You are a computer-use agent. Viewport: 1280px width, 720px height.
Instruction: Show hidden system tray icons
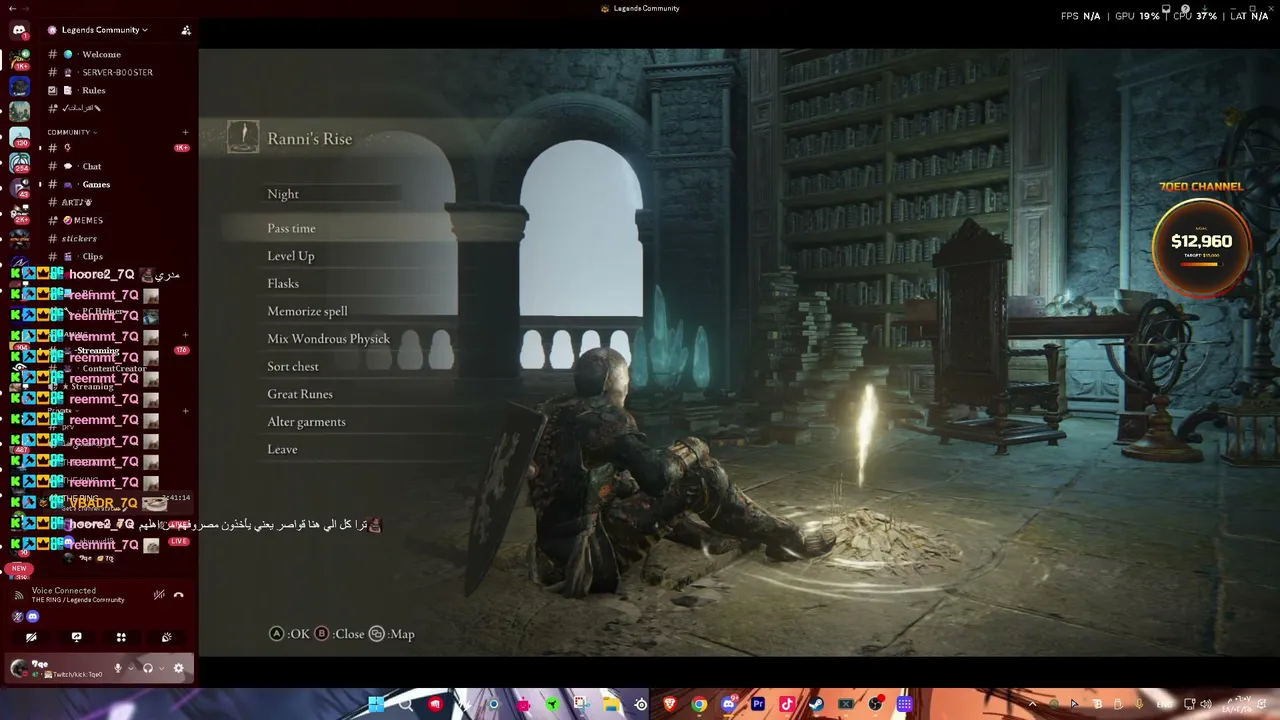click(x=1032, y=704)
